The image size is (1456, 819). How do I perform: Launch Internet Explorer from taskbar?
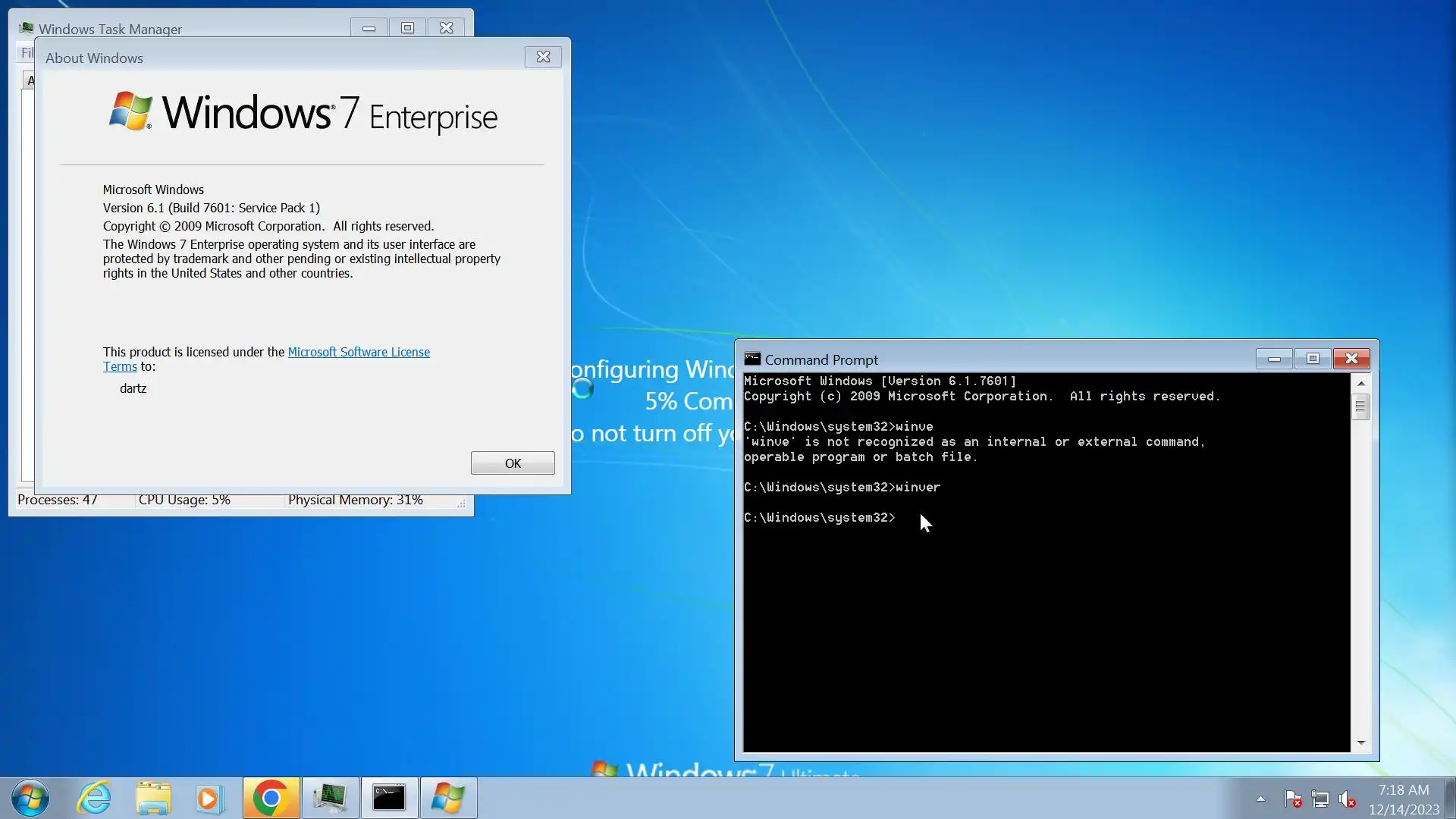[x=95, y=798]
